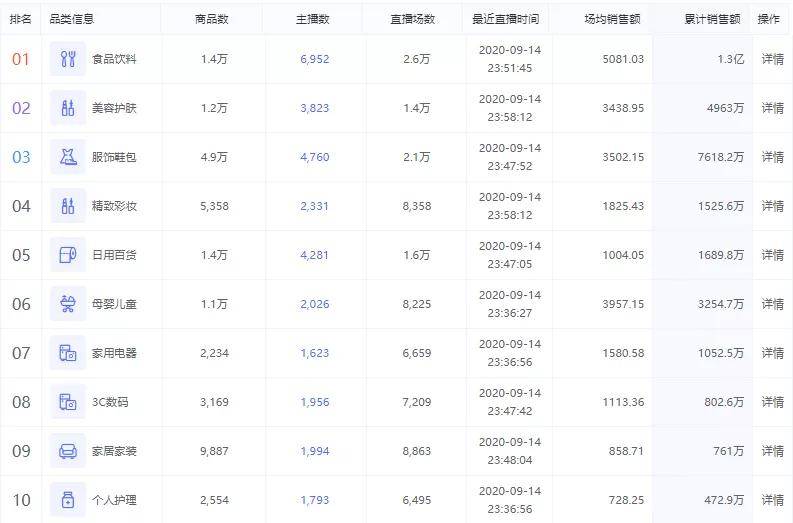Open 详情 for 食品饮料 row
The height and width of the screenshot is (523, 793).
pos(772,59)
